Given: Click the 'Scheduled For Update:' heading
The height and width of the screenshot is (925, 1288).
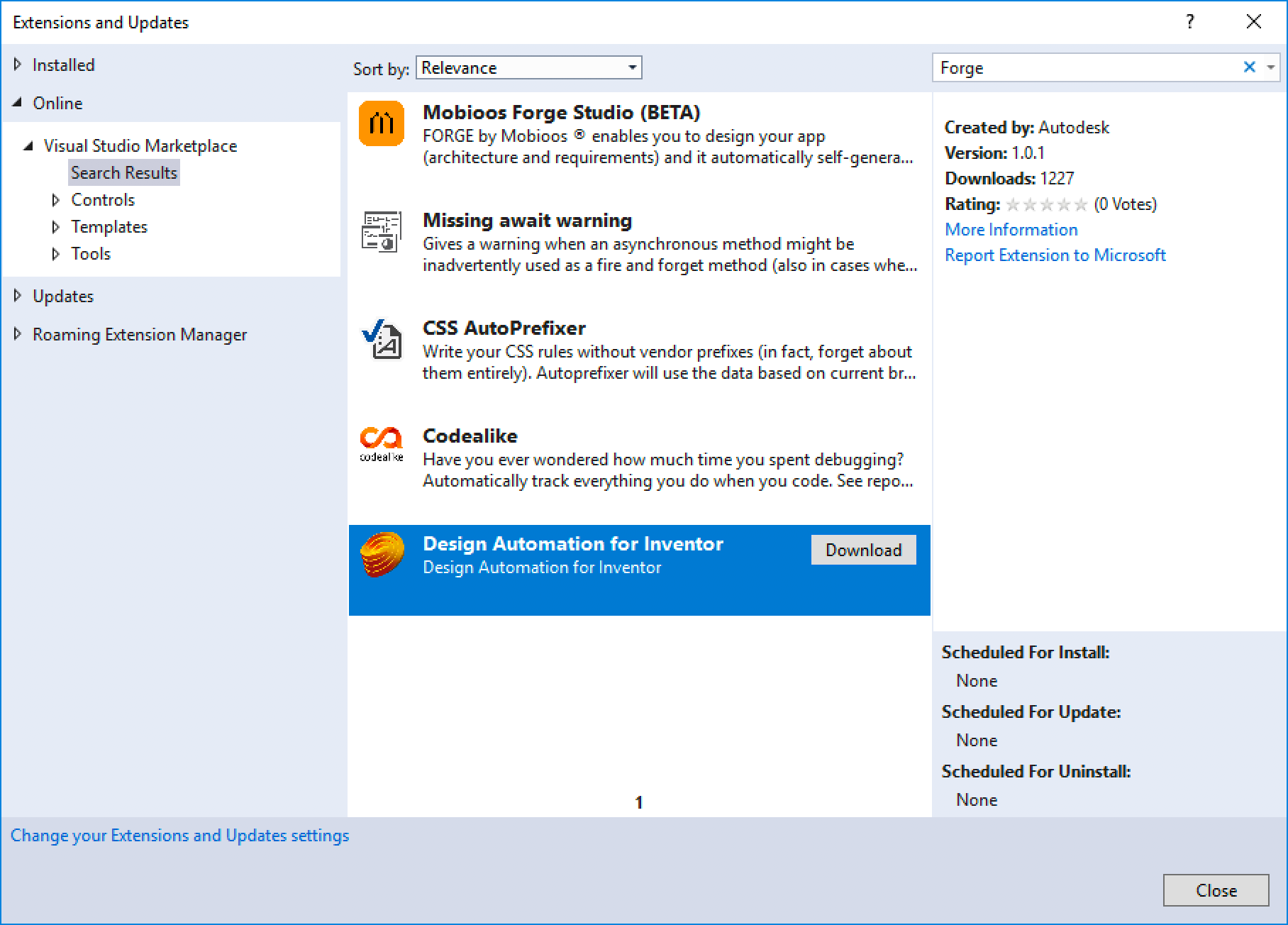Looking at the screenshot, I should click(x=1031, y=711).
